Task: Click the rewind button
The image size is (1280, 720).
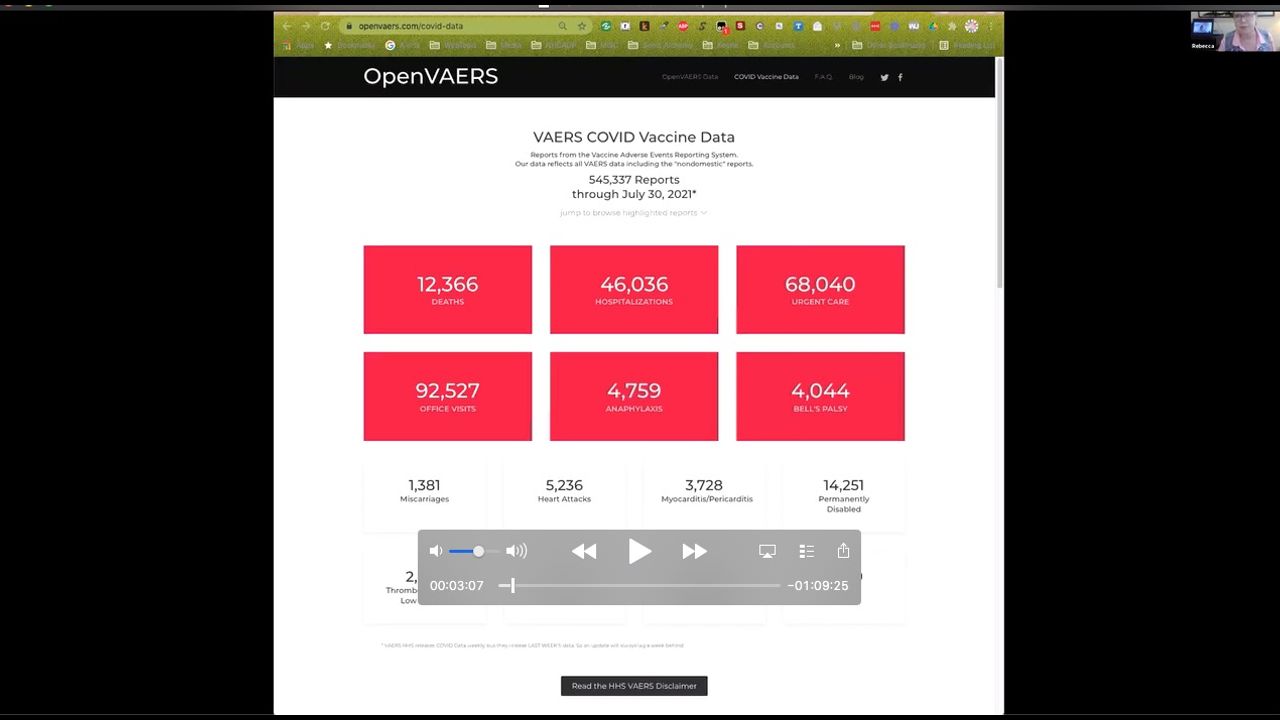Action: pyautogui.click(x=584, y=551)
